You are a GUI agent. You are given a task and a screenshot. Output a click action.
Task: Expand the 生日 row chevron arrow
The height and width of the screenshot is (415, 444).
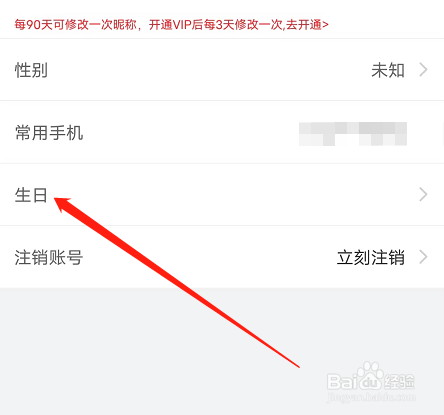423,195
